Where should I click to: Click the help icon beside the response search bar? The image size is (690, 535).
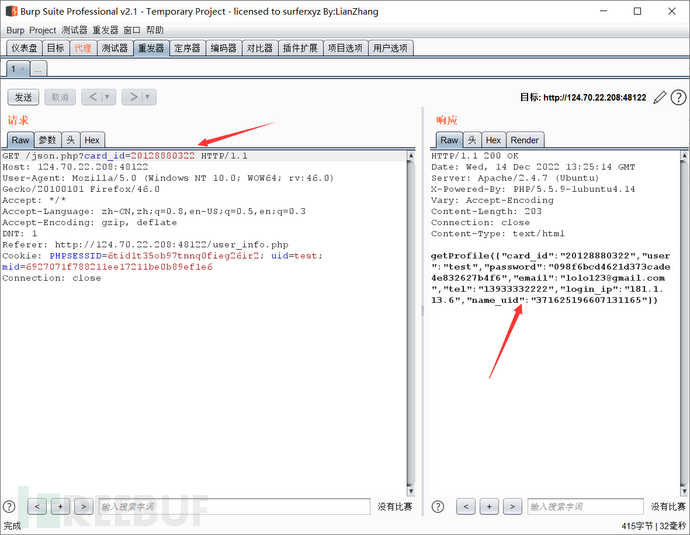437,506
